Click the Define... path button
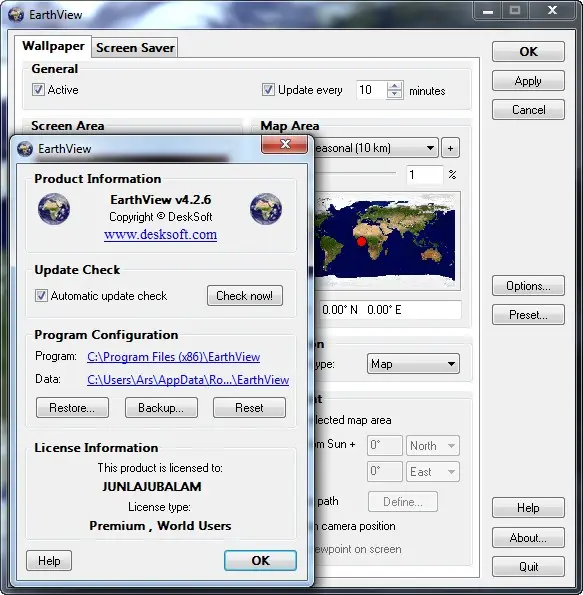The width and height of the screenshot is (583, 595). tap(403, 502)
